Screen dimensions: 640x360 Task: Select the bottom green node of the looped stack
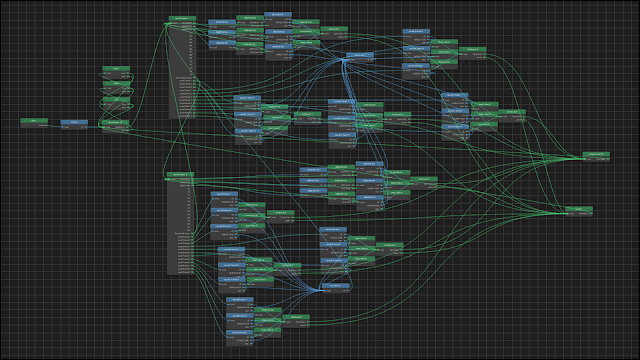116,125
